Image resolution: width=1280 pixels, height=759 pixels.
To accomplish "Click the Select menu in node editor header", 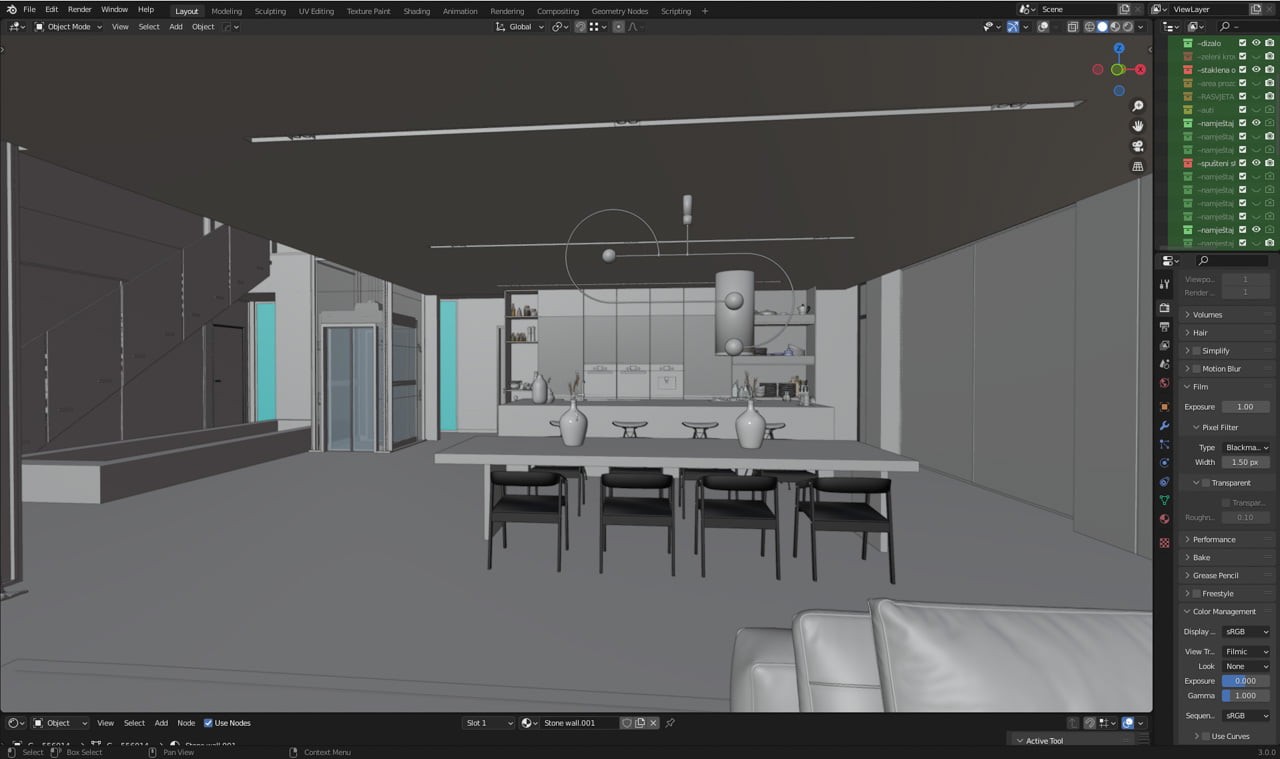I will click(134, 723).
